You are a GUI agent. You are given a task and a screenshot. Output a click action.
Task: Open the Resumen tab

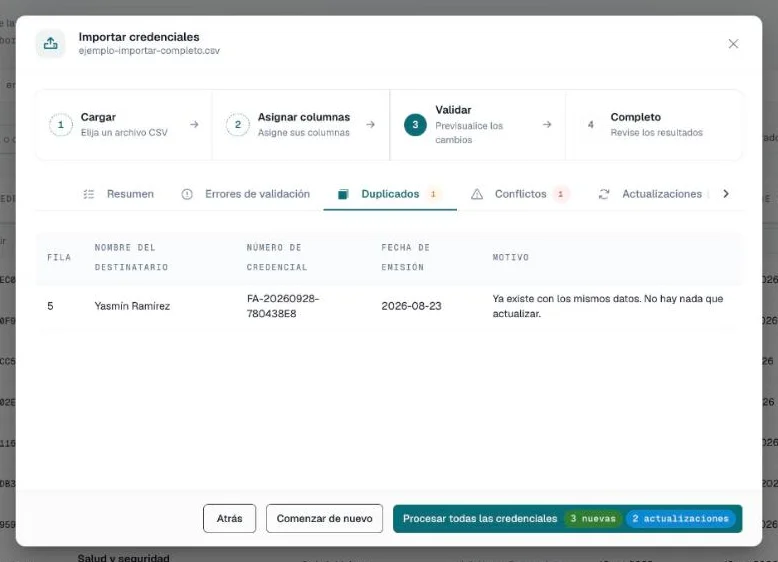tap(119, 194)
